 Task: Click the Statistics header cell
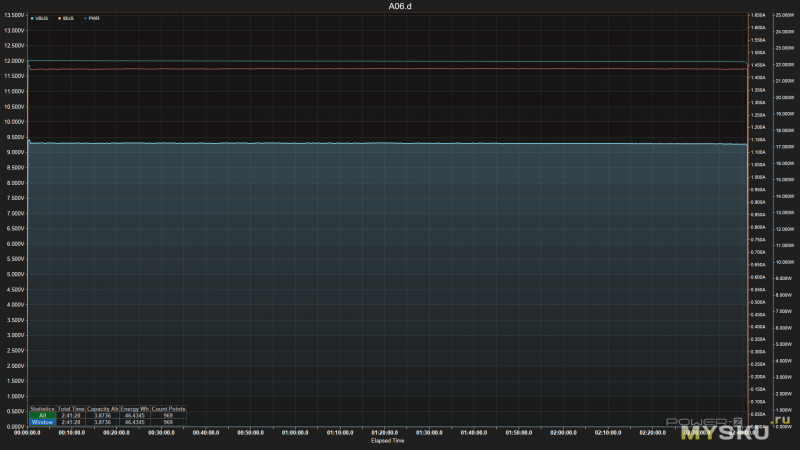[42, 409]
